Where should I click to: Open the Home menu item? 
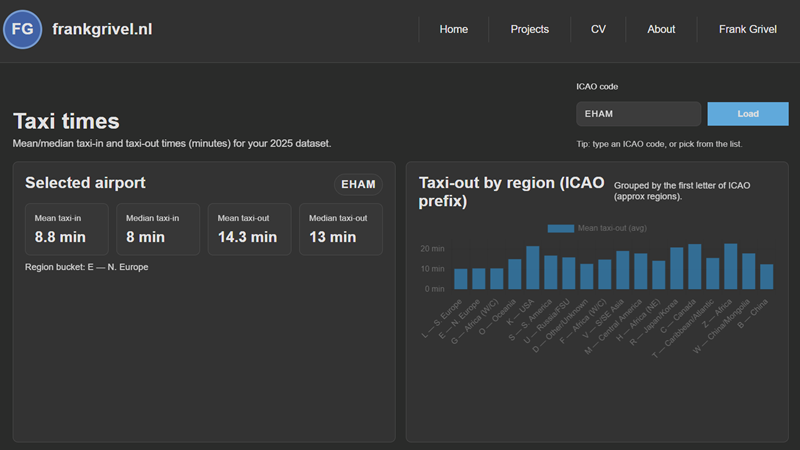coord(453,29)
